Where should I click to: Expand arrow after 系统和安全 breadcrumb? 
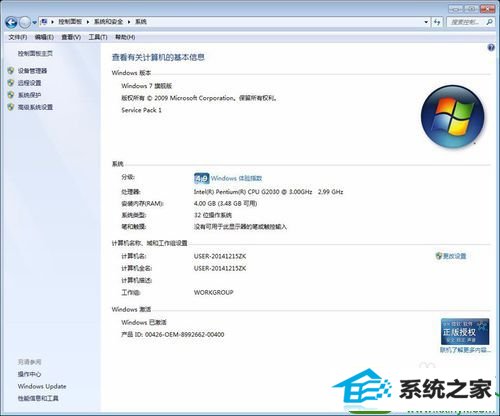[x=129, y=22]
